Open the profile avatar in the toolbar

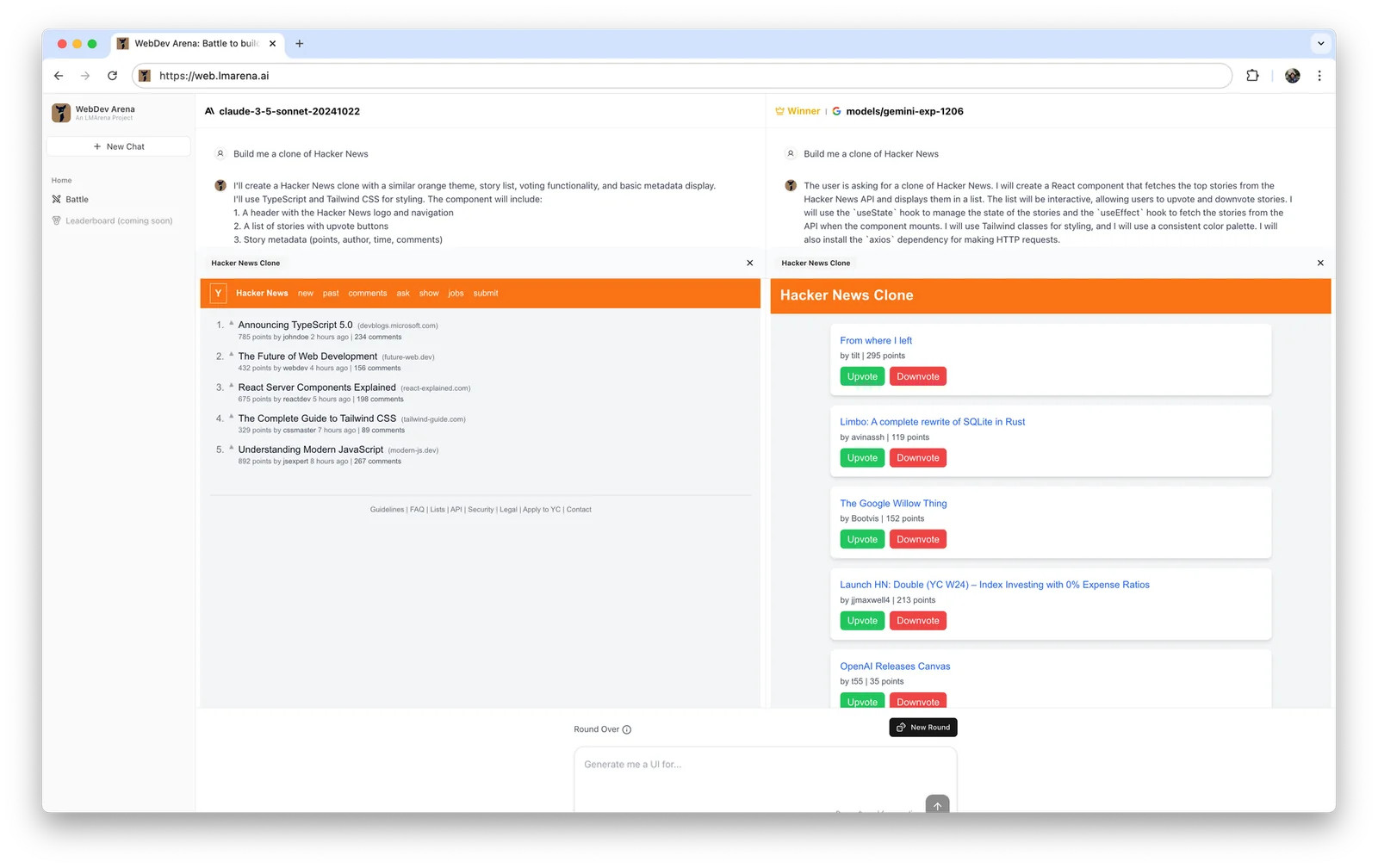[x=1292, y=76]
